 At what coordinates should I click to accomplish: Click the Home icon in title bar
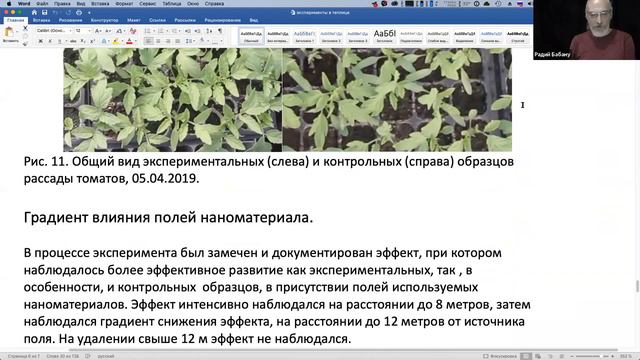click(x=34, y=13)
